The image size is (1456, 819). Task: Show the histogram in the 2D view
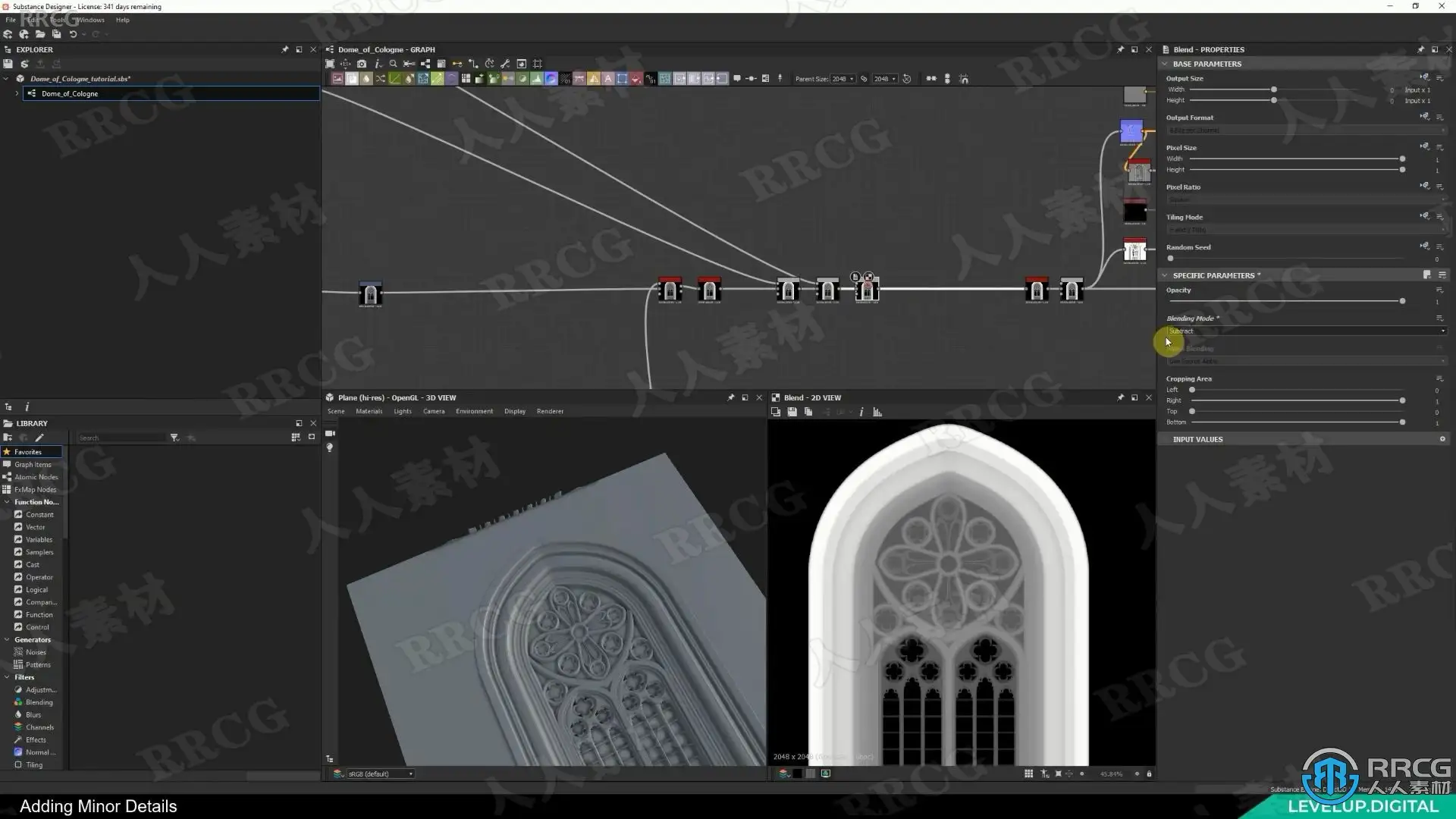[877, 412]
